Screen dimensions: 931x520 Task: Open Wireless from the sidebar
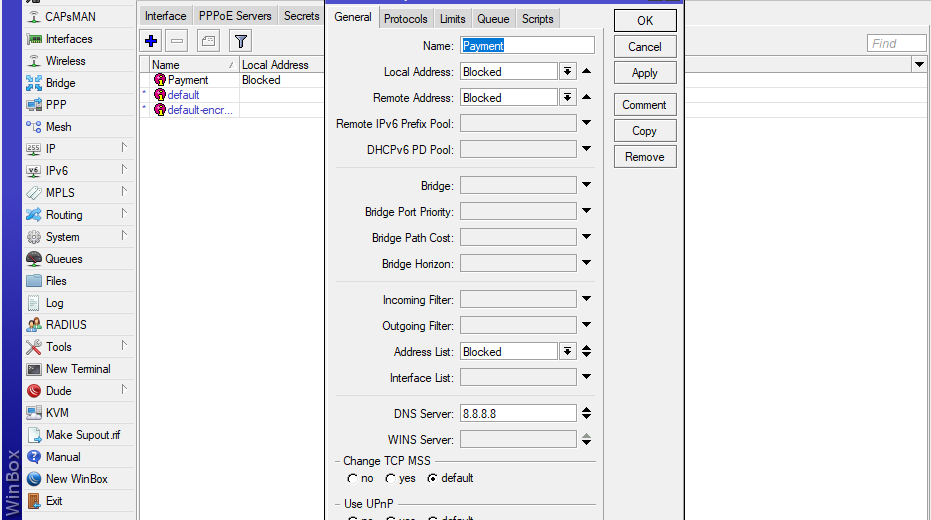coord(65,61)
